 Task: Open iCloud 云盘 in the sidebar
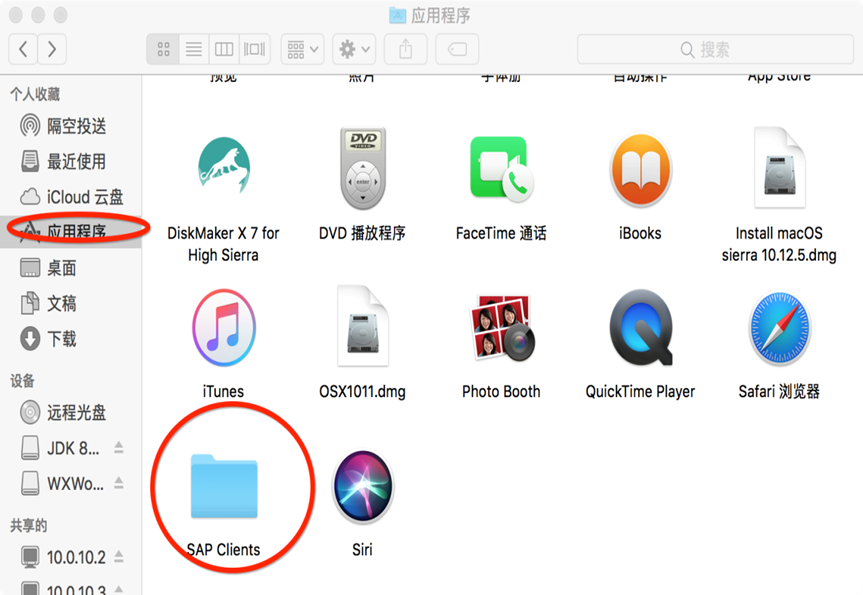pos(70,196)
